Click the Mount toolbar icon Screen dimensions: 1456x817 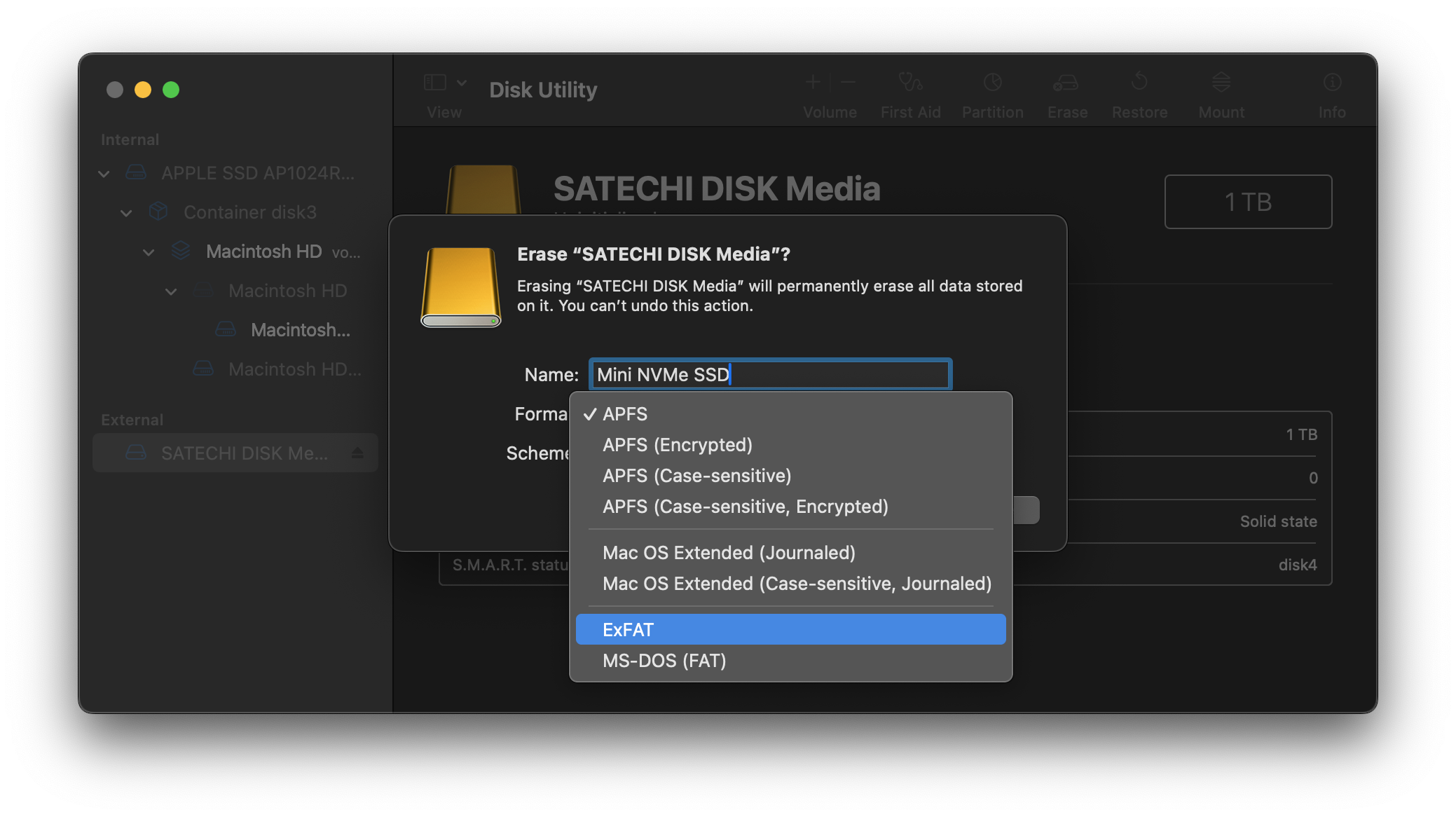tap(1221, 82)
